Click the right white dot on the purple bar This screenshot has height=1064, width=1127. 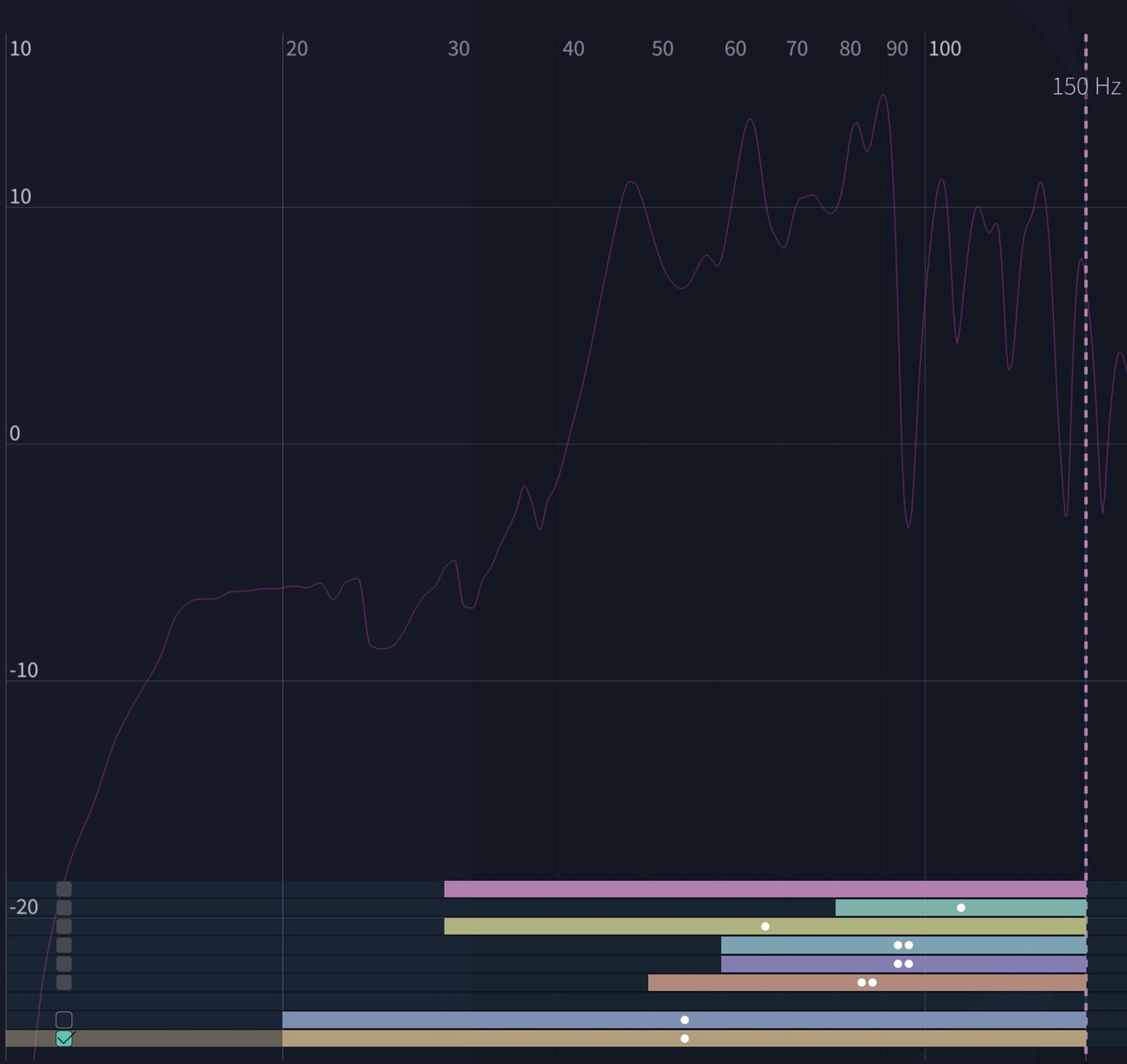pos(909,964)
